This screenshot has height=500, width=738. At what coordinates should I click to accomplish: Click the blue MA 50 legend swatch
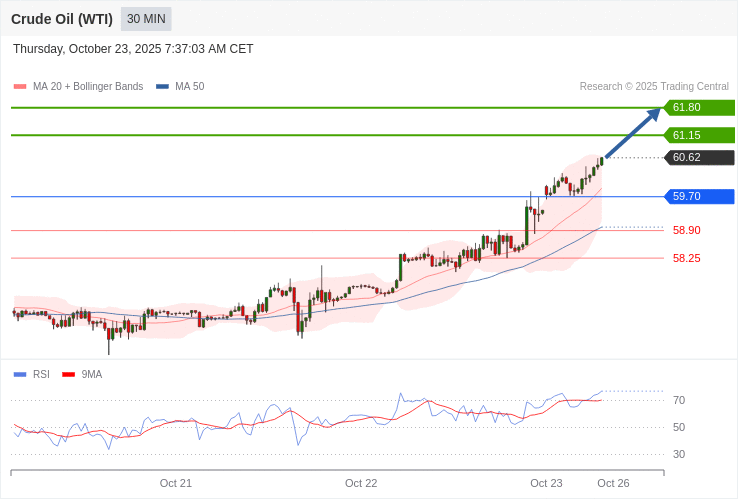162,87
